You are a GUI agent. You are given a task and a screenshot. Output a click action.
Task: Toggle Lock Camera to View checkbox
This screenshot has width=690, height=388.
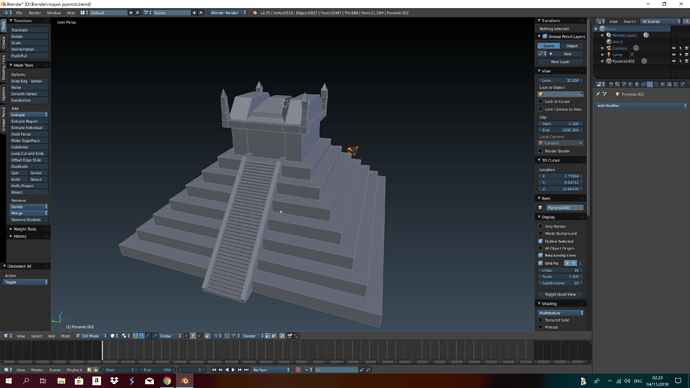[x=540, y=109]
